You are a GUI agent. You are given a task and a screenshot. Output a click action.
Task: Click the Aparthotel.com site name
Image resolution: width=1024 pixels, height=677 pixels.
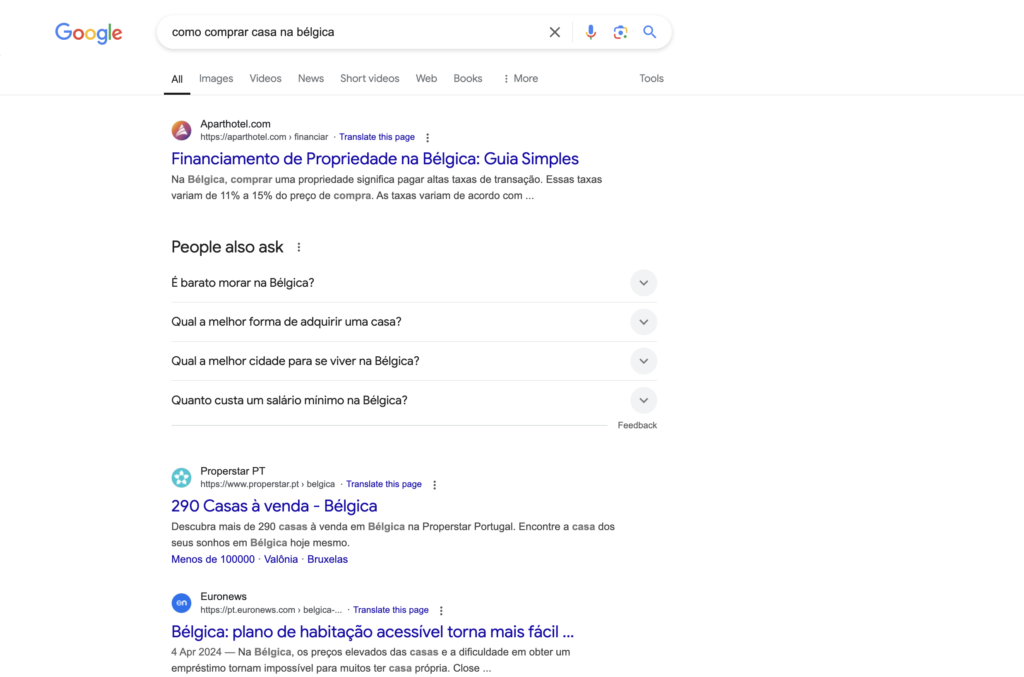click(235, 124)
